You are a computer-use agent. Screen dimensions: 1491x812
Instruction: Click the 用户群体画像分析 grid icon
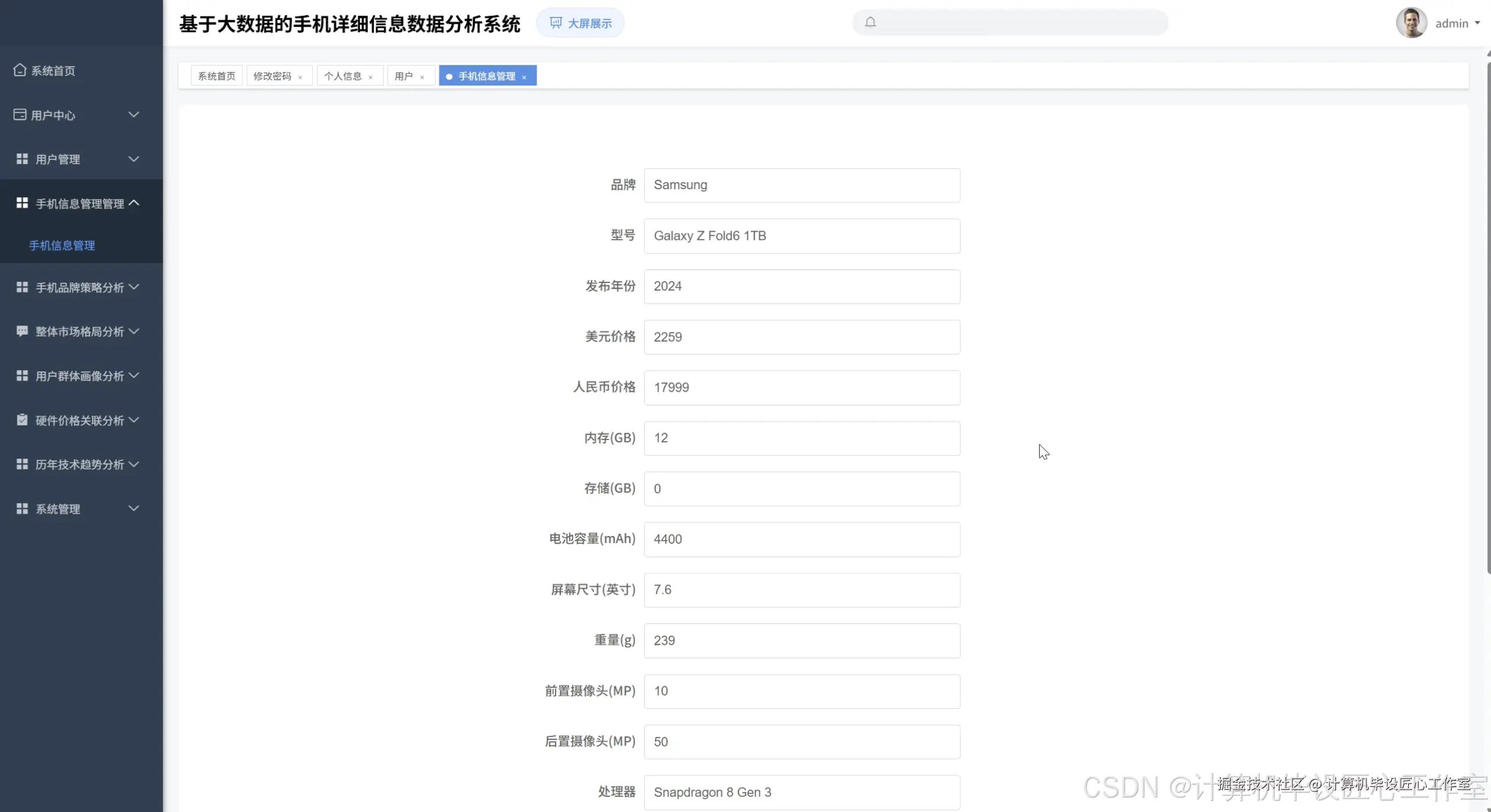coord(22,375)
